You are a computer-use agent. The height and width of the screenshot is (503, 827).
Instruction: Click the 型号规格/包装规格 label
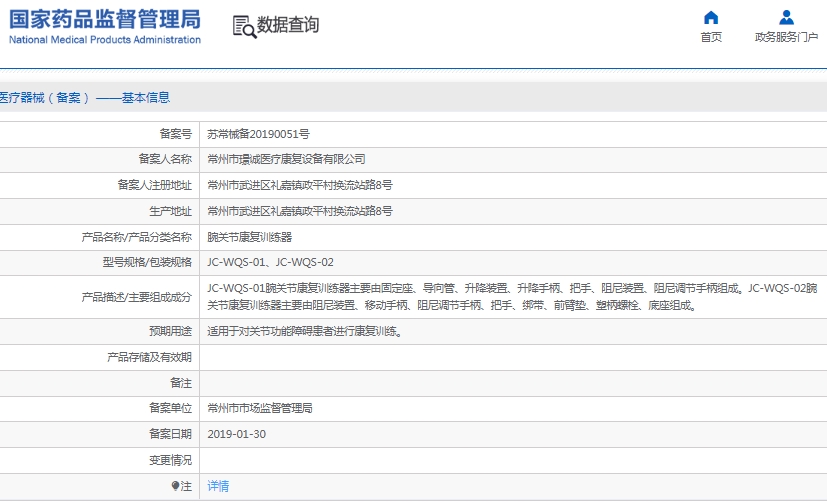click(x=147, y=262)
